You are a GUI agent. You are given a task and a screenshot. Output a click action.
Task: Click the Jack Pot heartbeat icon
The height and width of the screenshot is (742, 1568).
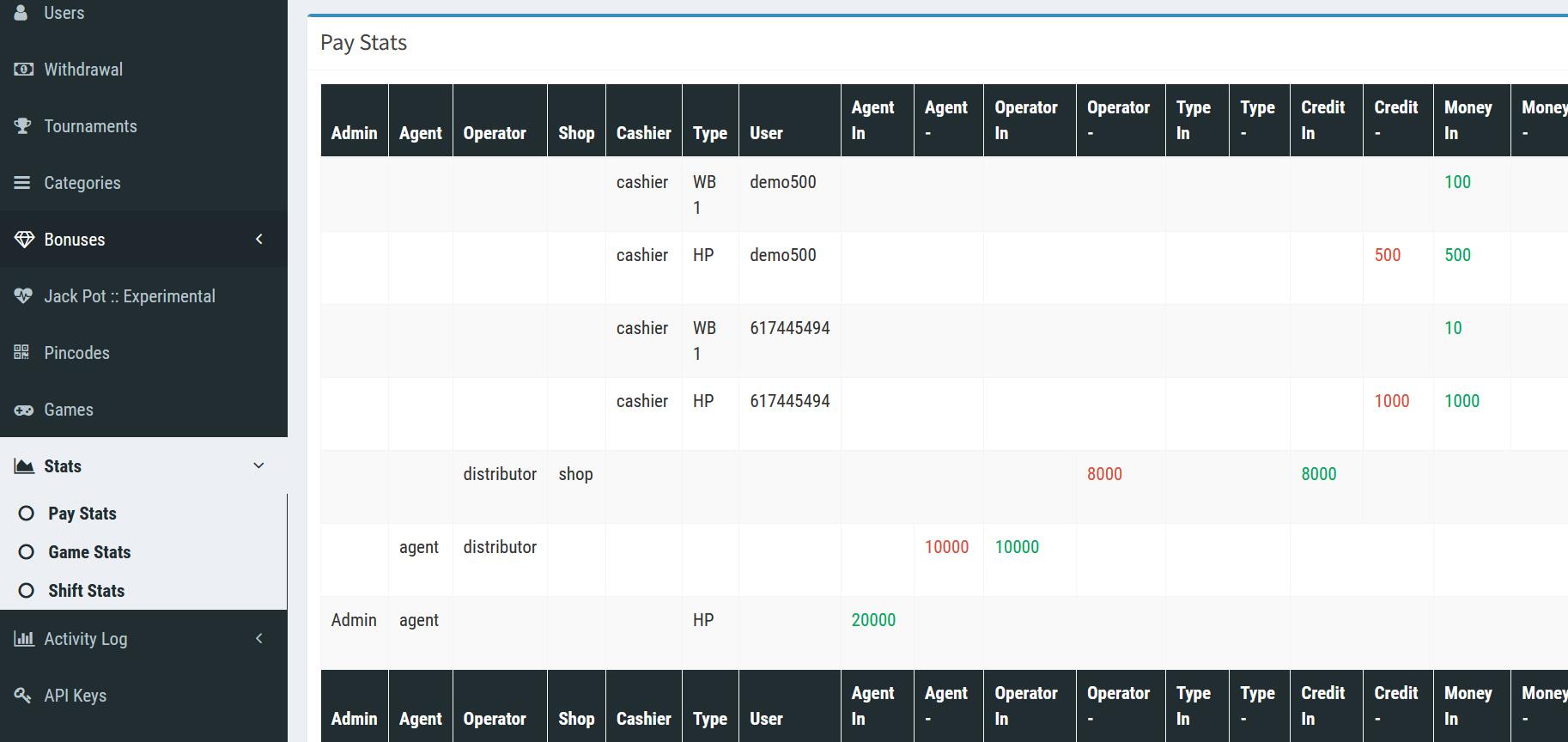click(23, 296)
